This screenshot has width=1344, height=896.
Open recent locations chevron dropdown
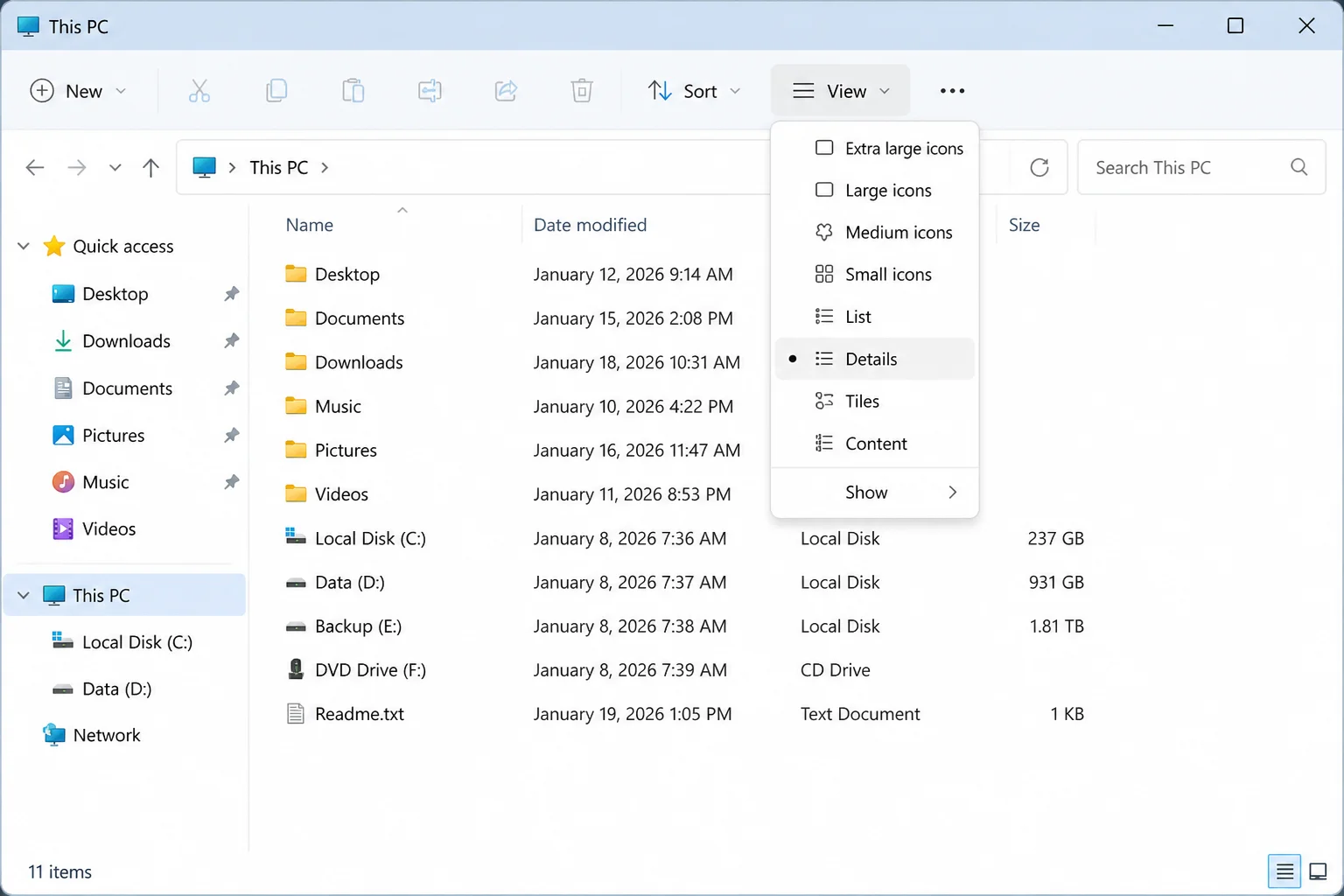click(x=115, y=167)
